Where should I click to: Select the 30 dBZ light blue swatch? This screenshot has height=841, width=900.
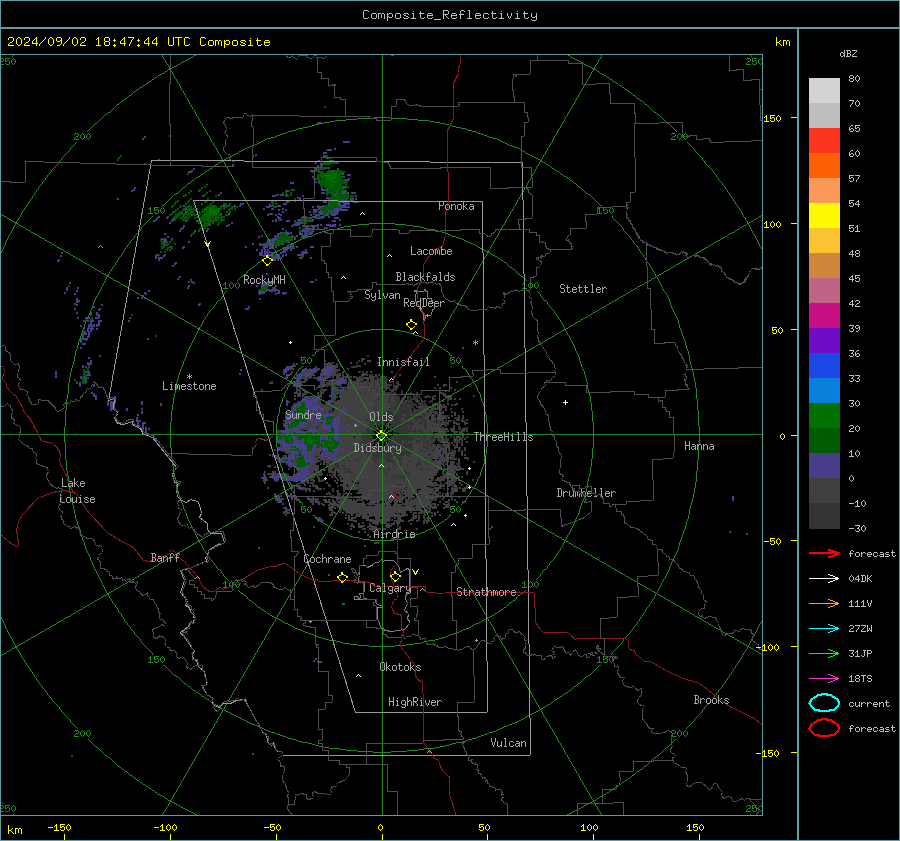pyautogui.click(x=824, y=390)
